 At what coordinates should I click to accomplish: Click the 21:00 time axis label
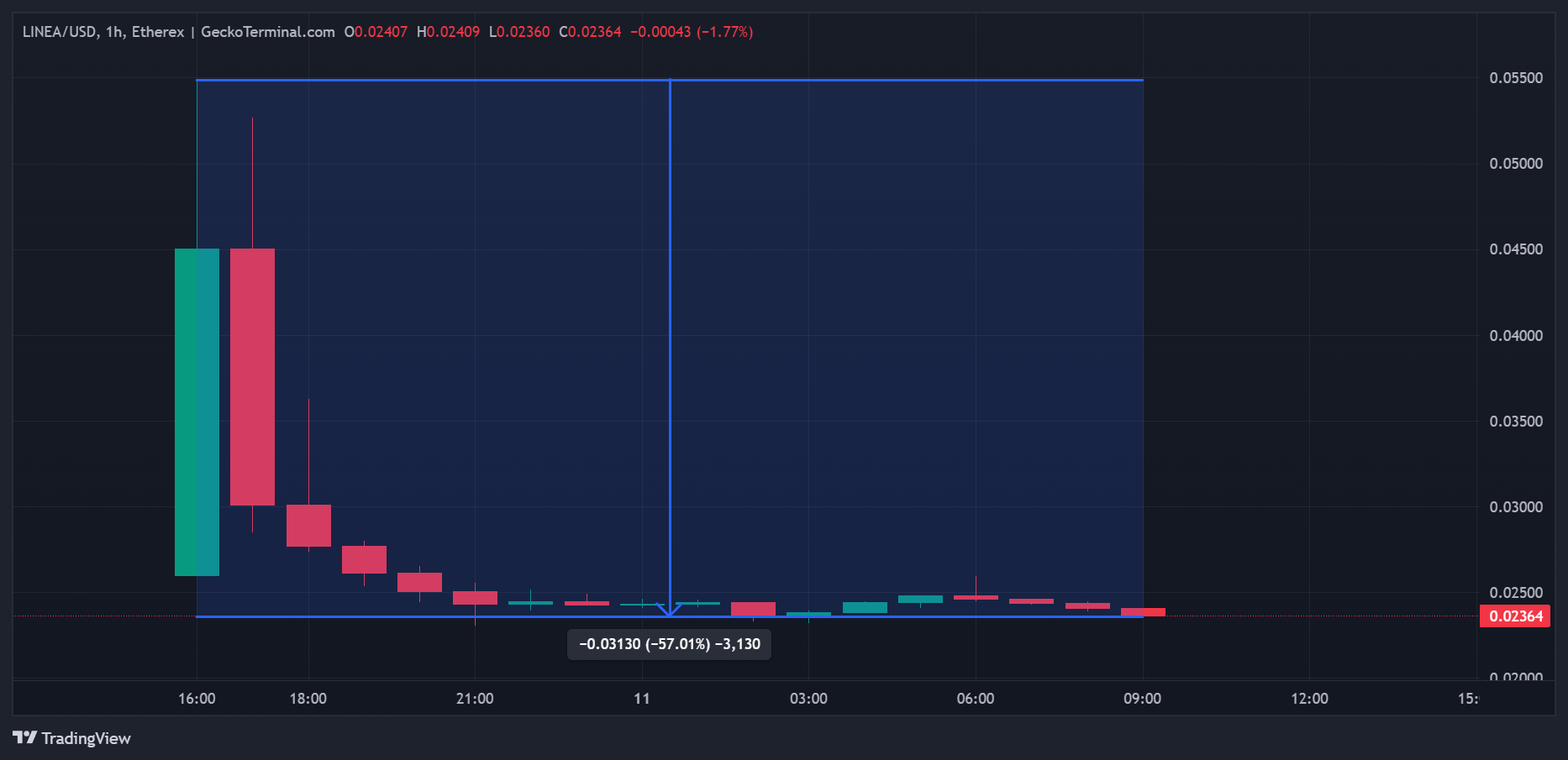[475, 699]
